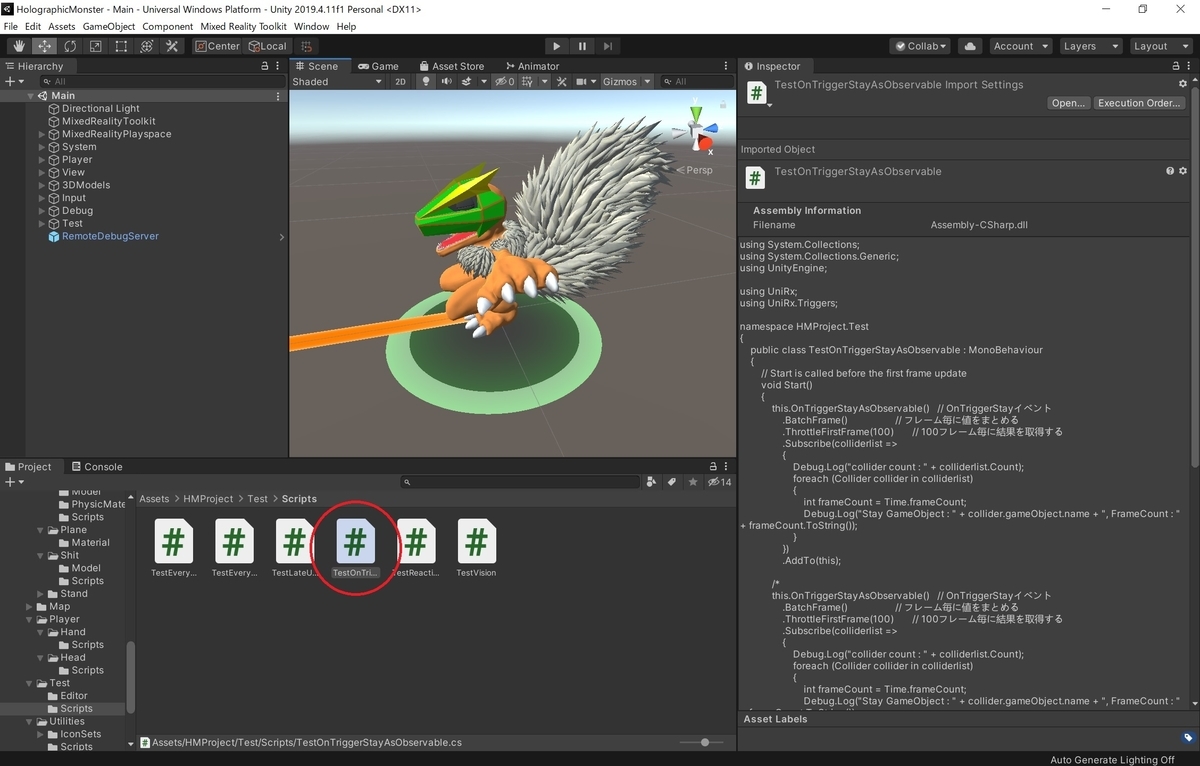Open Shaded draw mode dropdown
The height and width of the screenshot is (766, 1200).
coord(337,82)
